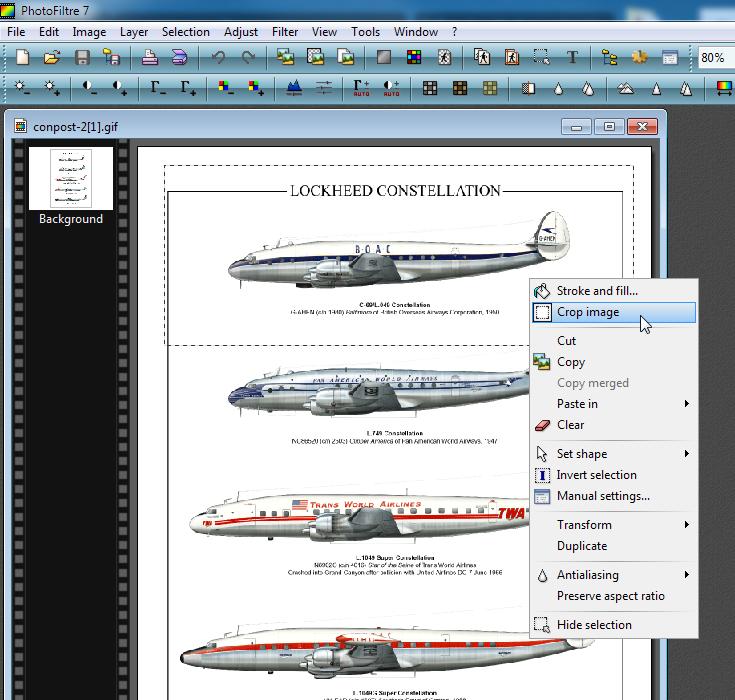
Task: Maximize the conpost-2[1].gif document window
Action: tap(609, 127)
